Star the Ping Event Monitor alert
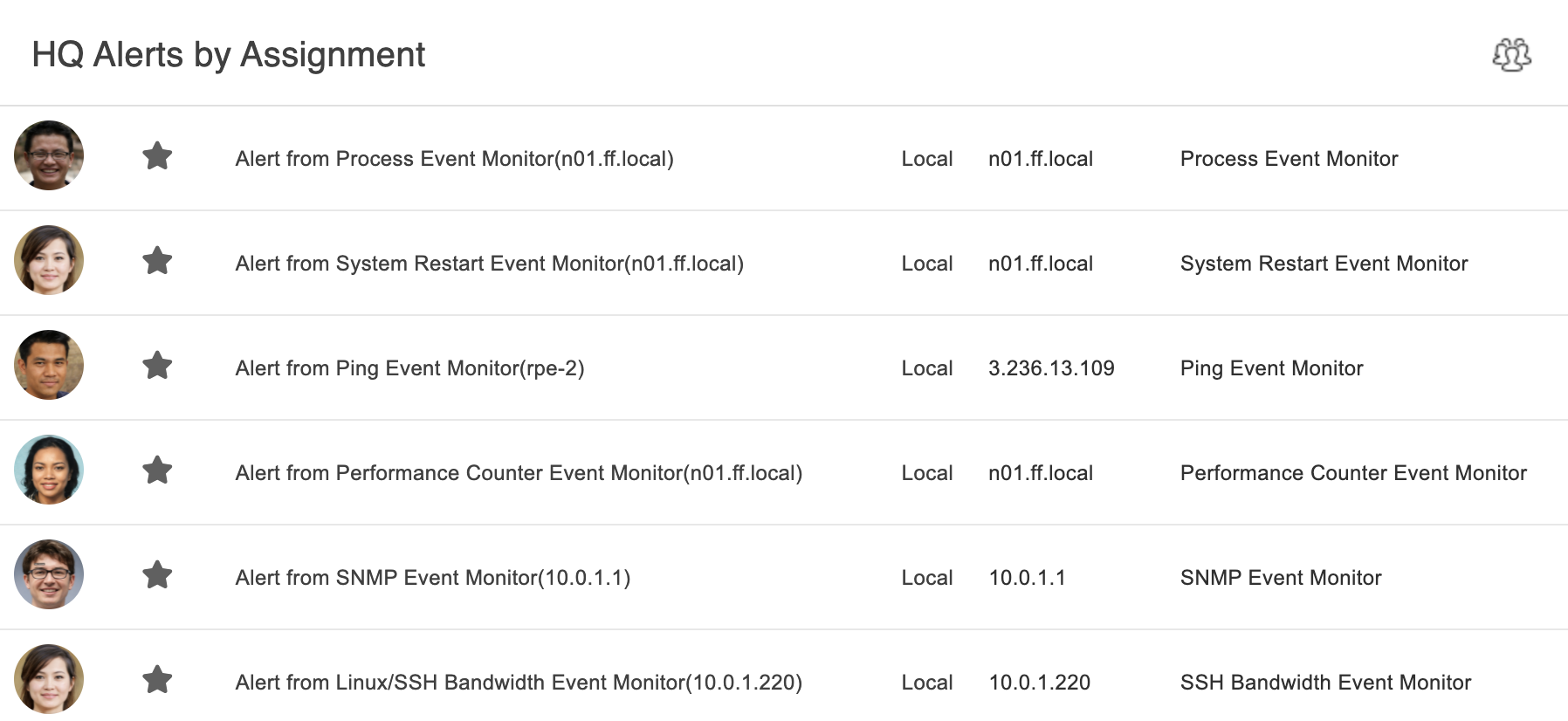The height and width of the screenshot is (721, 1568). pyautogui.click(x=157, y=366)
